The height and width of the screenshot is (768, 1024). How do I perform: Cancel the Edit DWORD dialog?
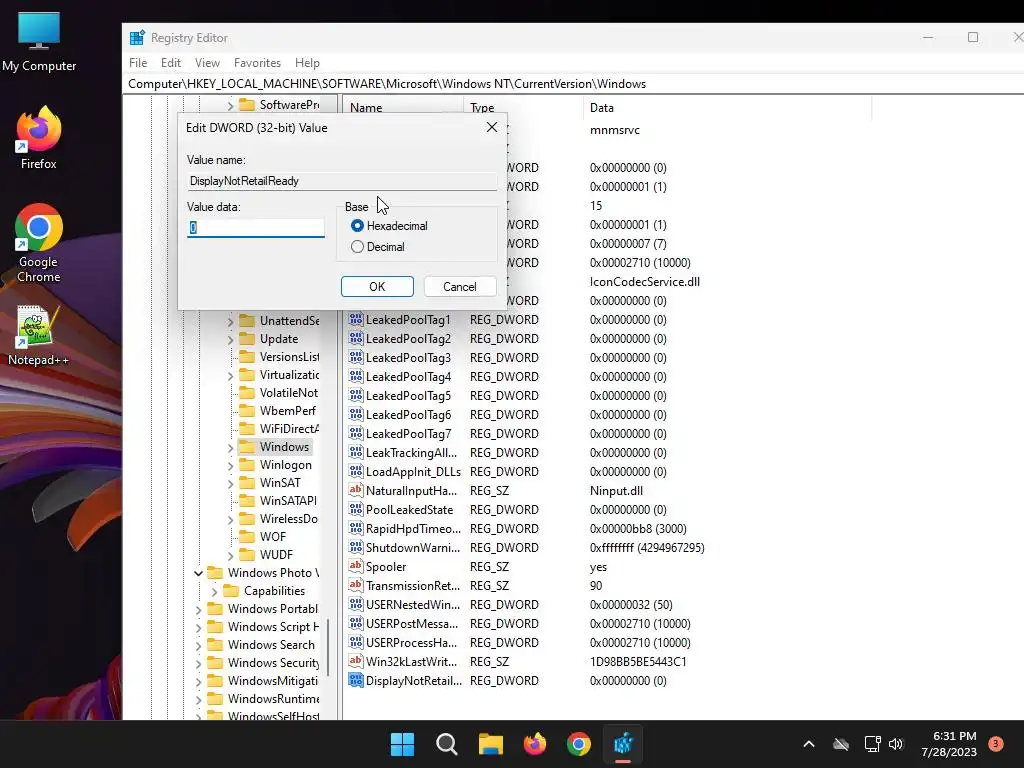(460, 287)
